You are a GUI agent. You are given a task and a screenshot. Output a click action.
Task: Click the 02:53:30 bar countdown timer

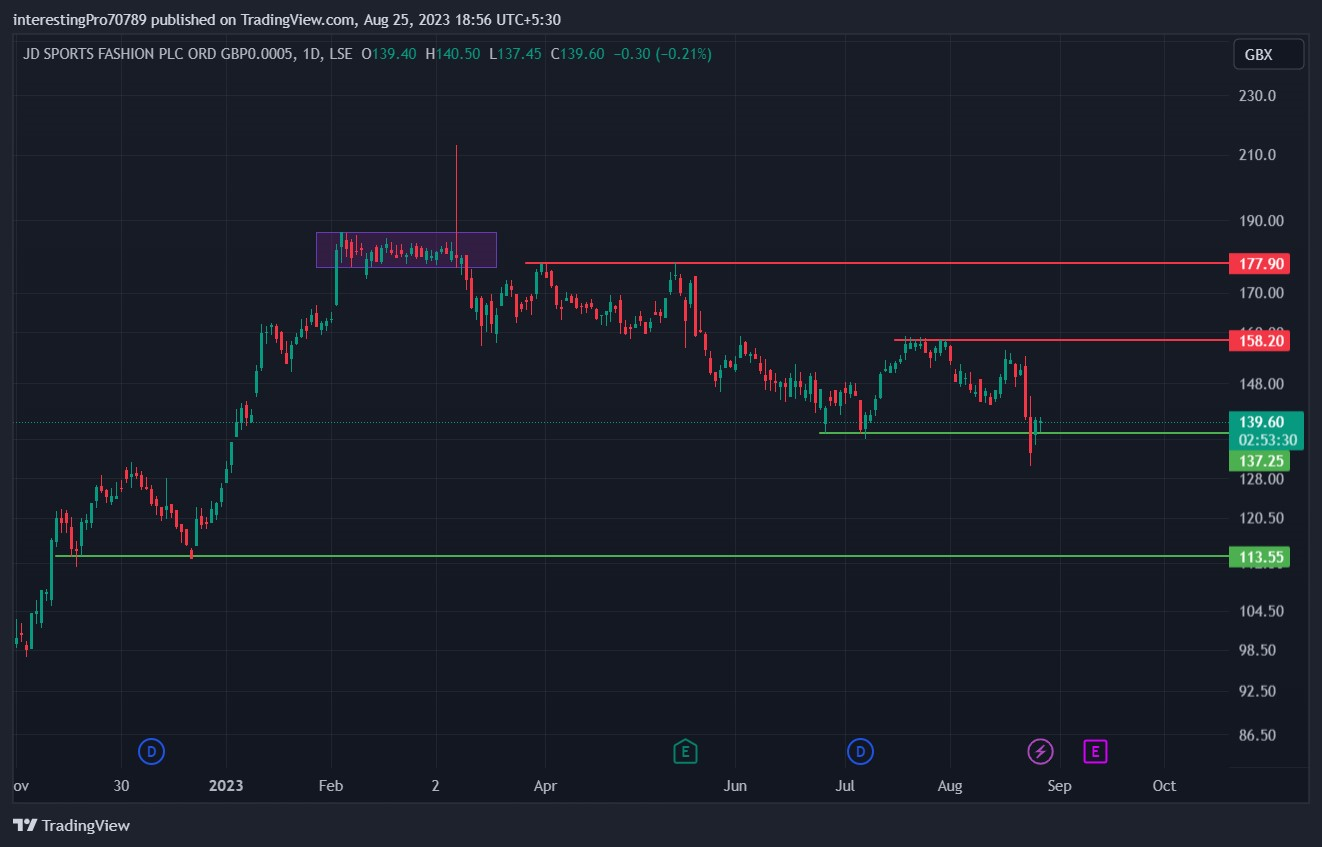pos(1266,440)
